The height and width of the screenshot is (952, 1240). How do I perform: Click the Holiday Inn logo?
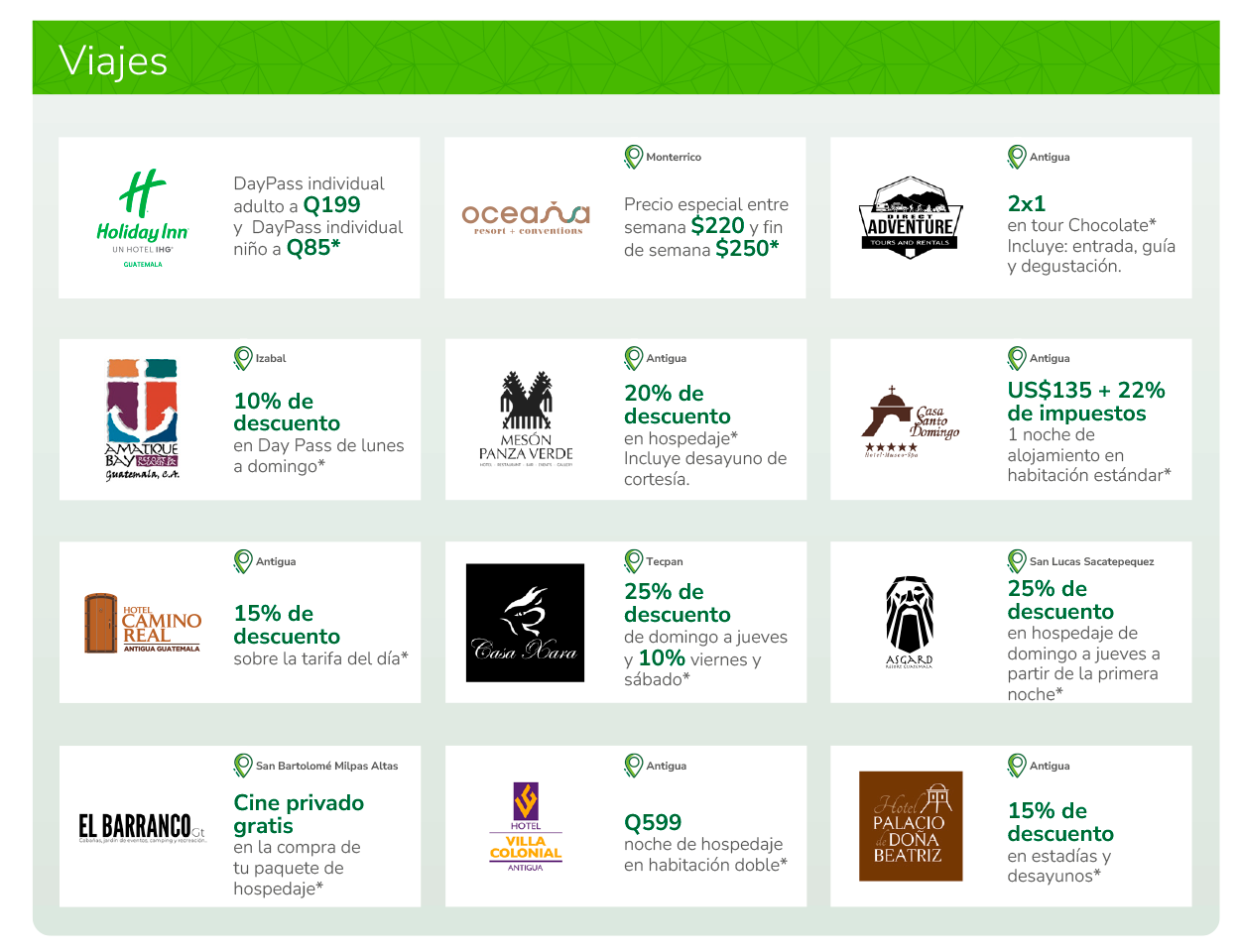pos(143,218)
